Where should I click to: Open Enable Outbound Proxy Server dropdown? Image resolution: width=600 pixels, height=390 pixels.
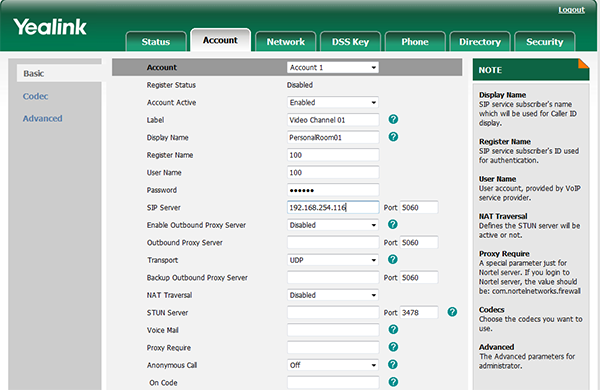(x=333, y=225)
